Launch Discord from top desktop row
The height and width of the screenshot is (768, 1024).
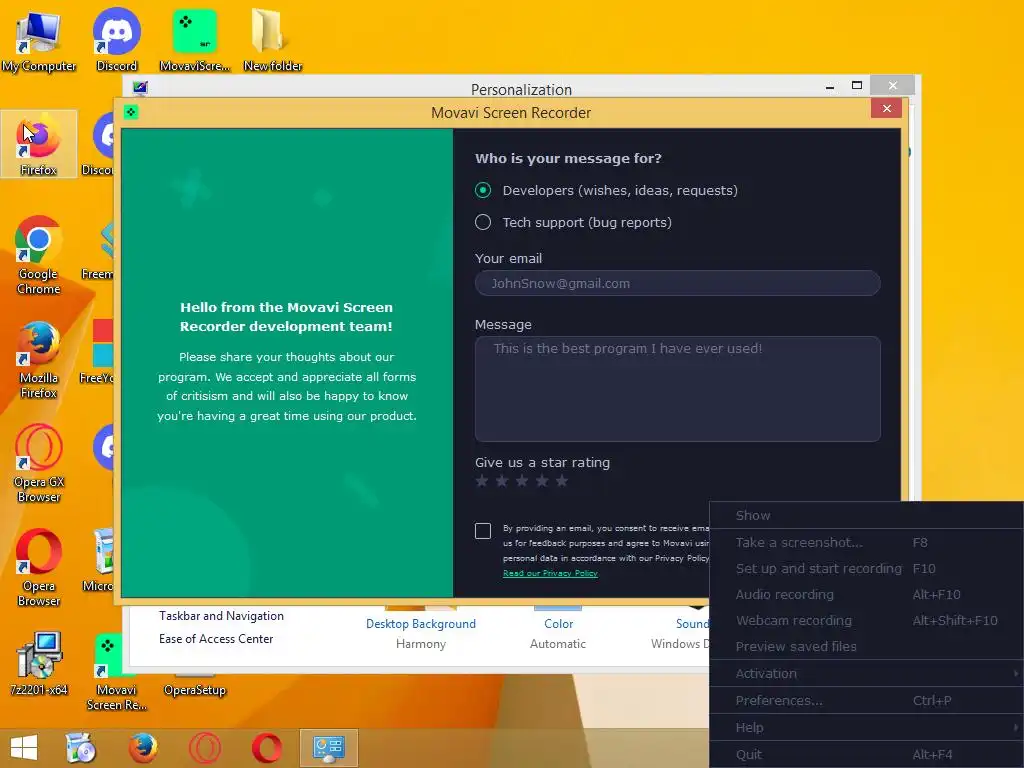pyautogui.click(x=116, y=40)
